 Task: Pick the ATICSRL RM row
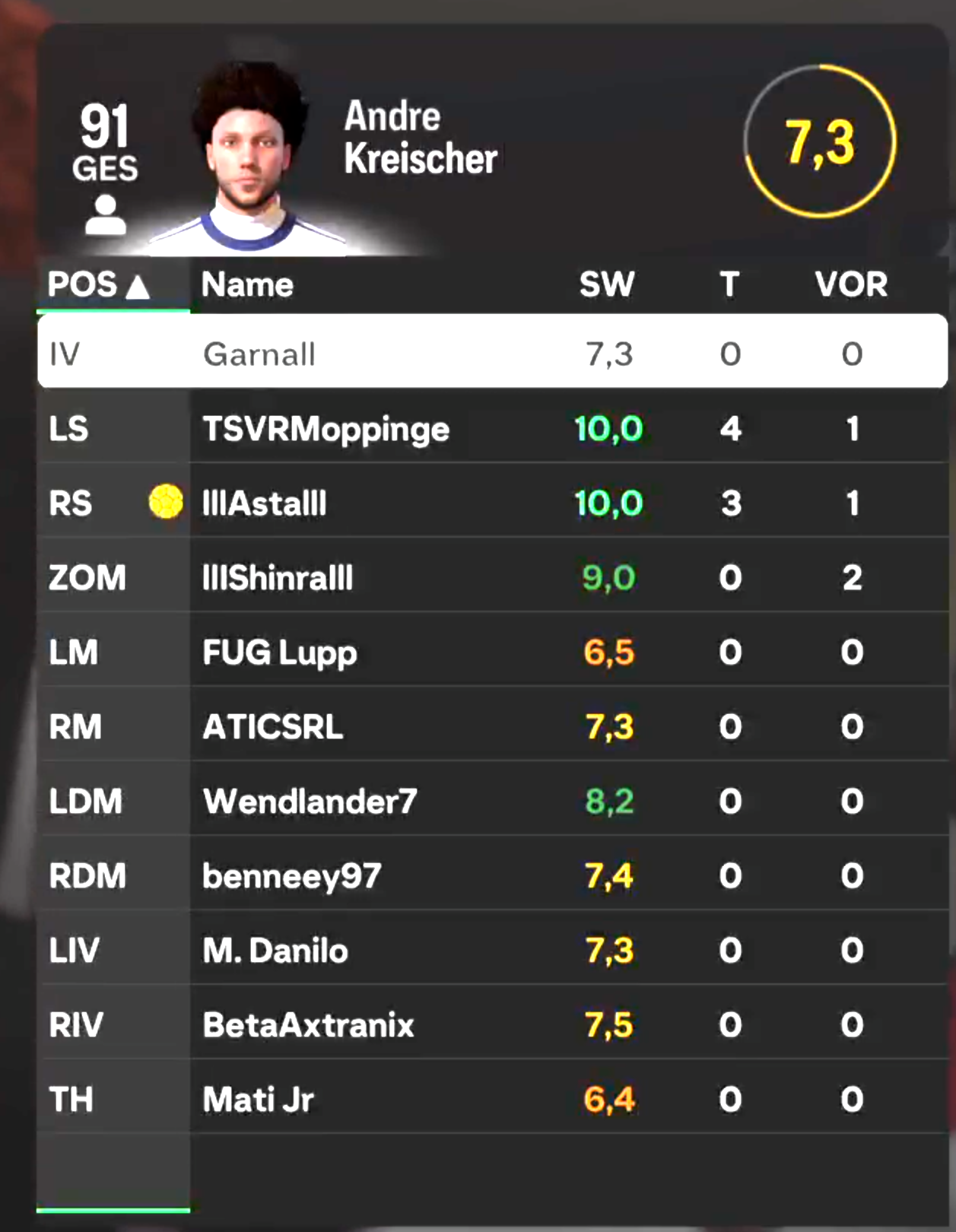coord(493,726)
